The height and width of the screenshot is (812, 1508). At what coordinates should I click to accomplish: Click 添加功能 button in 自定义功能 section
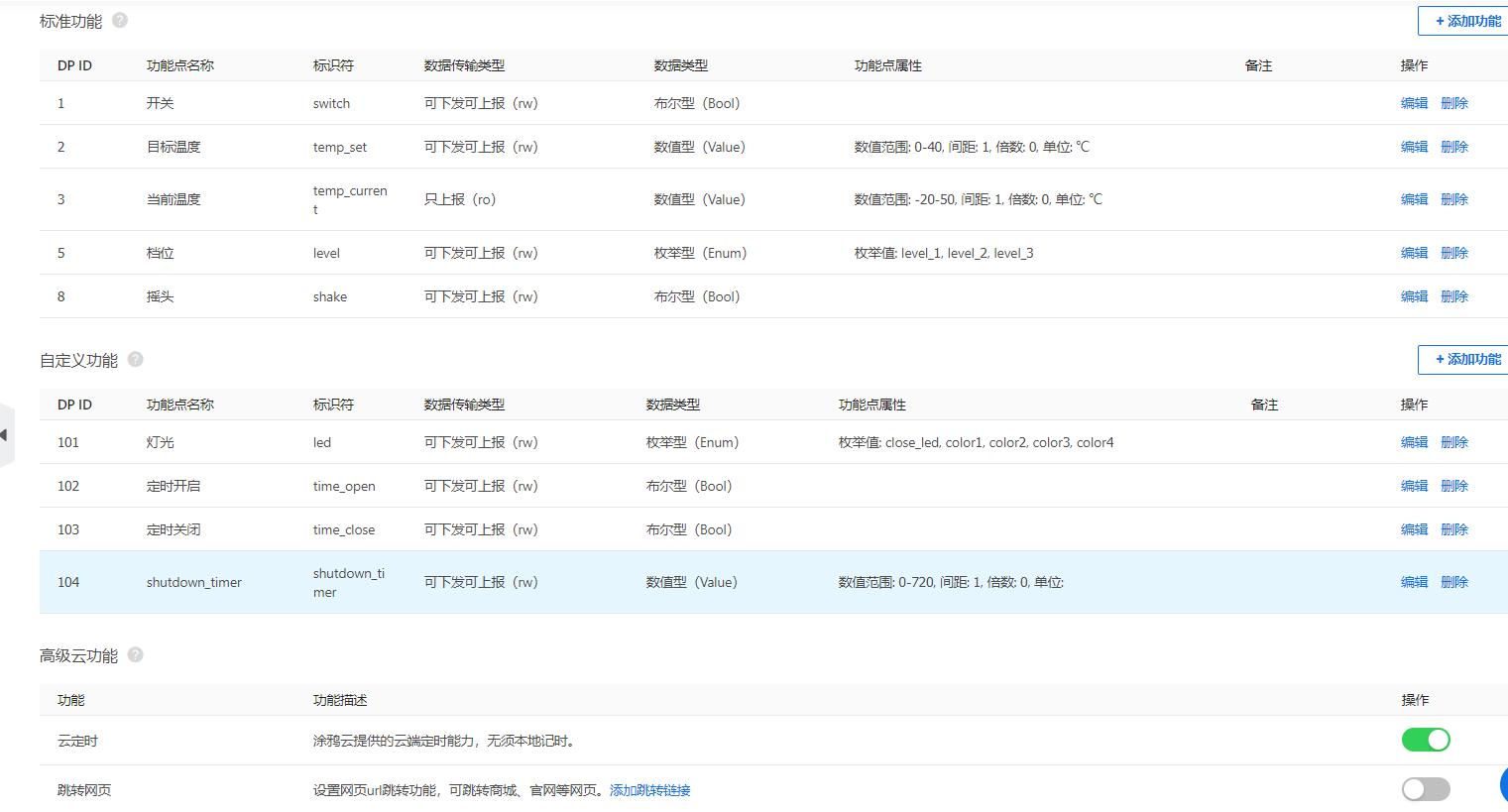(x=1463, y=359)
